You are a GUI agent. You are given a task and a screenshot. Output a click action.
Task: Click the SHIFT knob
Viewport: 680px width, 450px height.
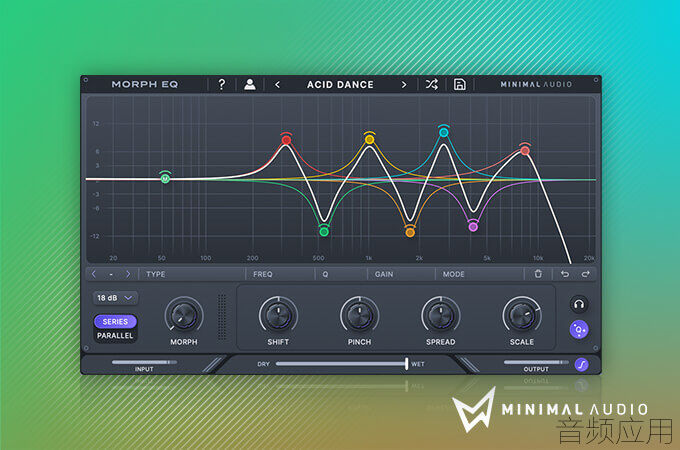[x=278, y=316]
